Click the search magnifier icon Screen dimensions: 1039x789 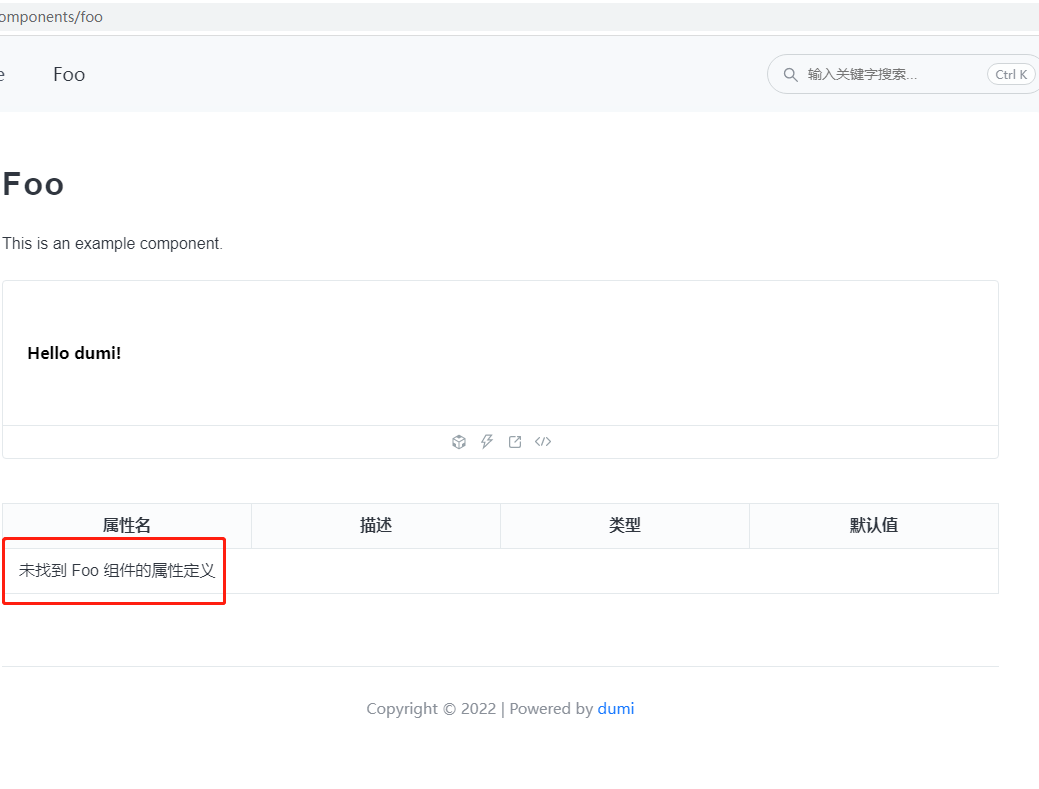click(x=790, y=74)
